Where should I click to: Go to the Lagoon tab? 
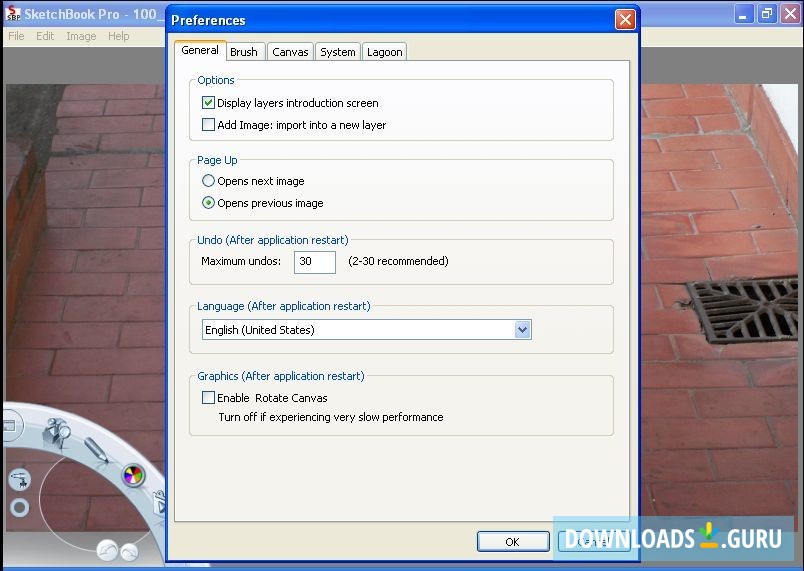coord(385,52)
